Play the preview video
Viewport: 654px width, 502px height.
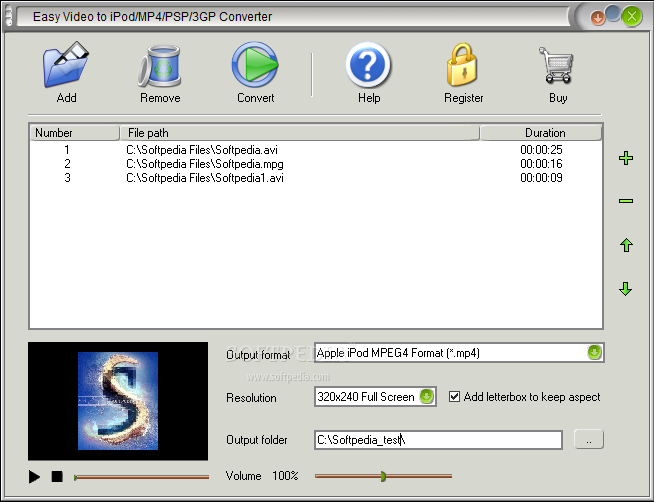(34, 476)
